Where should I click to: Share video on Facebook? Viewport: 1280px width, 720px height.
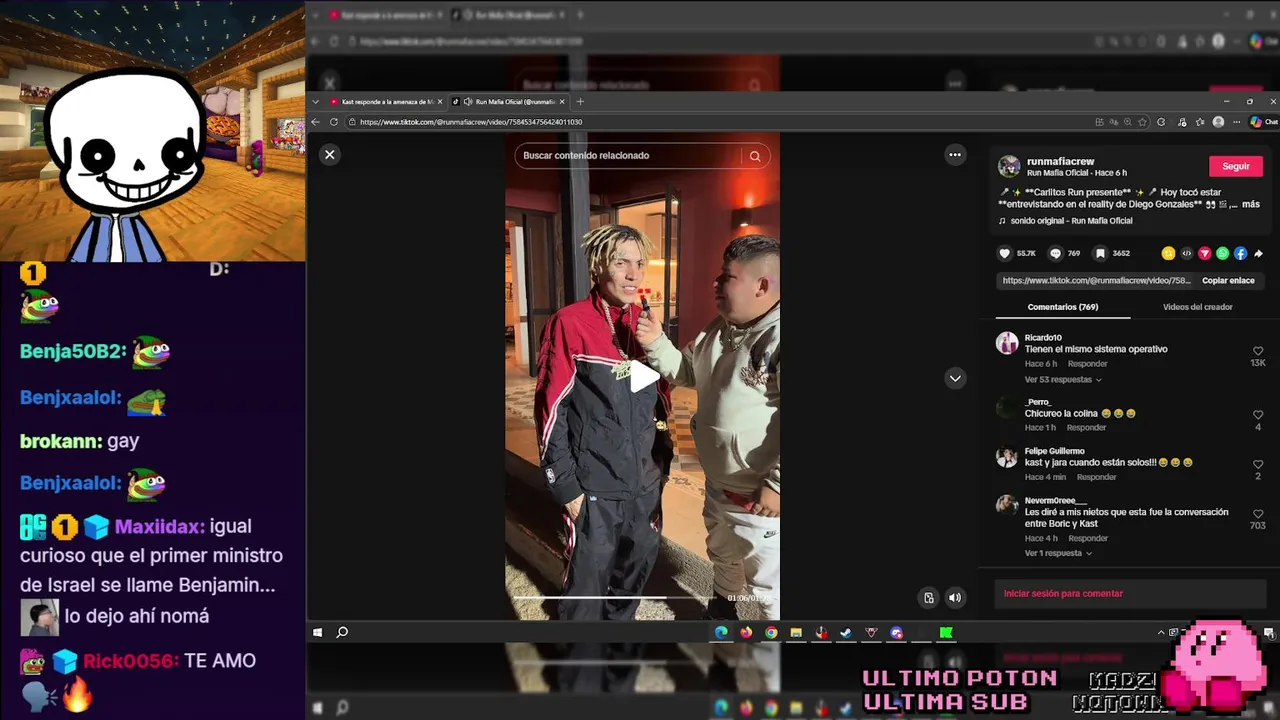pyautogui.click(x=1240, y=254)
